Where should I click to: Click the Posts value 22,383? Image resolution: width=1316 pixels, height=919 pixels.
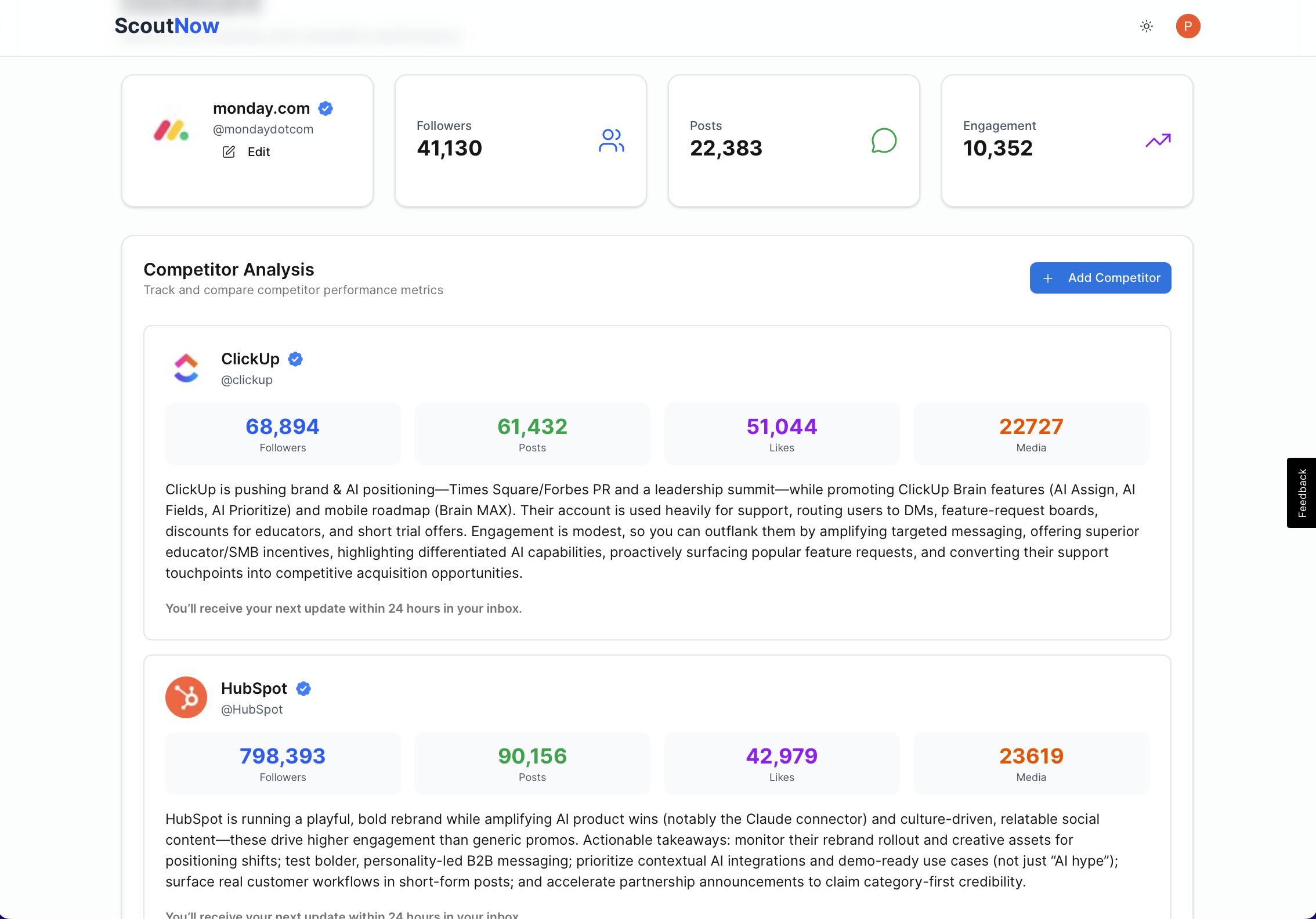click(x=726, y=149)
